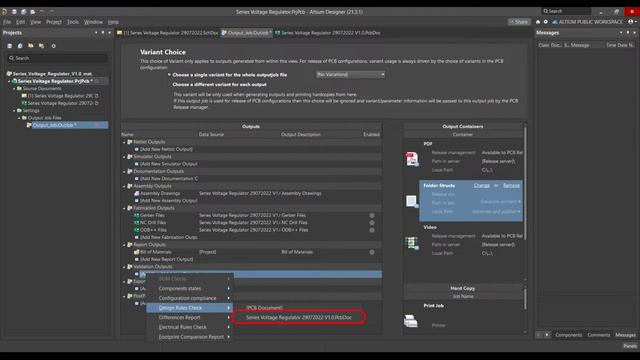Click the Assembly Drawings output icon
640x360 pixels.
click(137, 193)
